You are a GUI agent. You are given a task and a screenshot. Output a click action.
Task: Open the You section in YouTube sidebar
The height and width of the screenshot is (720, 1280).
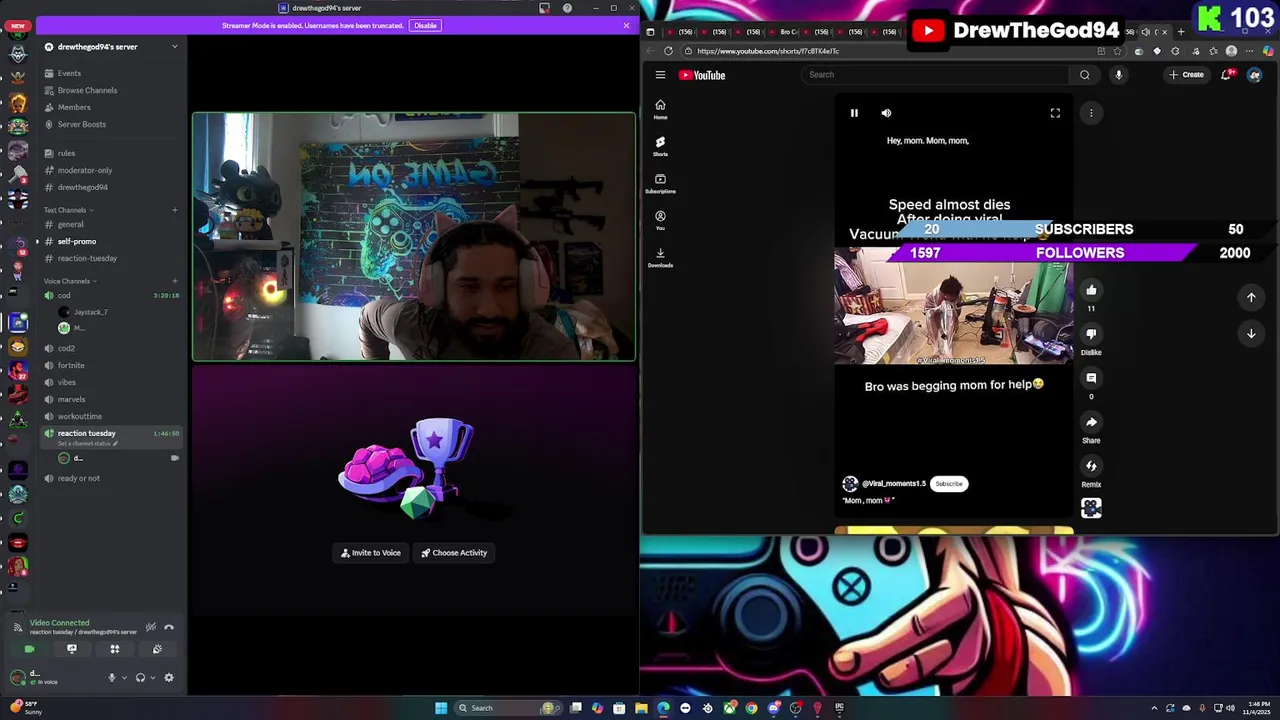coord(660,220)
